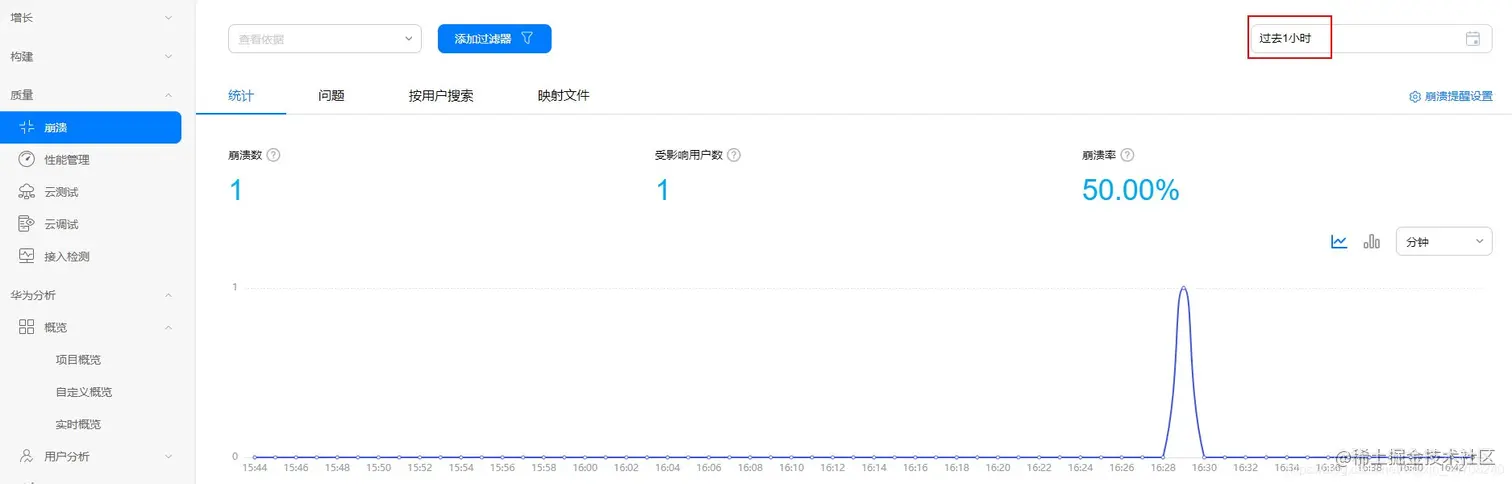Click the calendar icon in date field
This screenshot has width=1512, height=484.
[x=1472, y=39]
